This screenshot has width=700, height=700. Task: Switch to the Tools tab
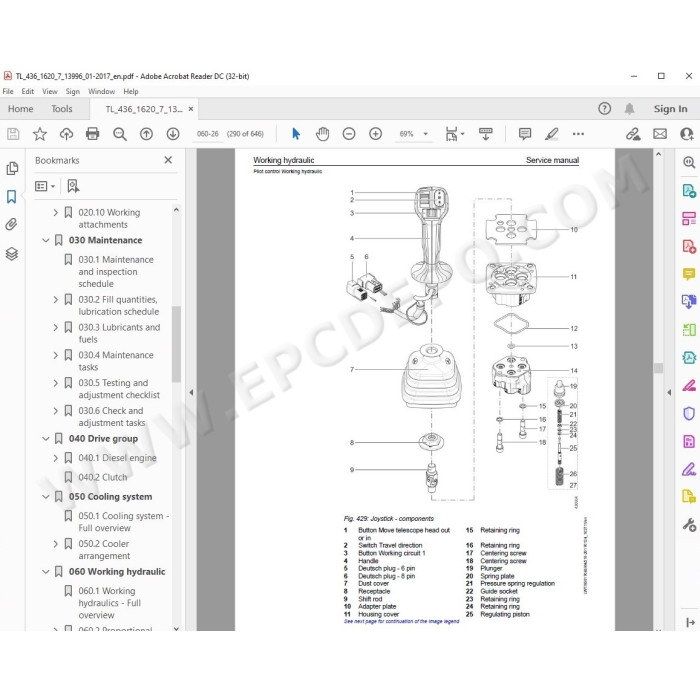pos(62,109)
